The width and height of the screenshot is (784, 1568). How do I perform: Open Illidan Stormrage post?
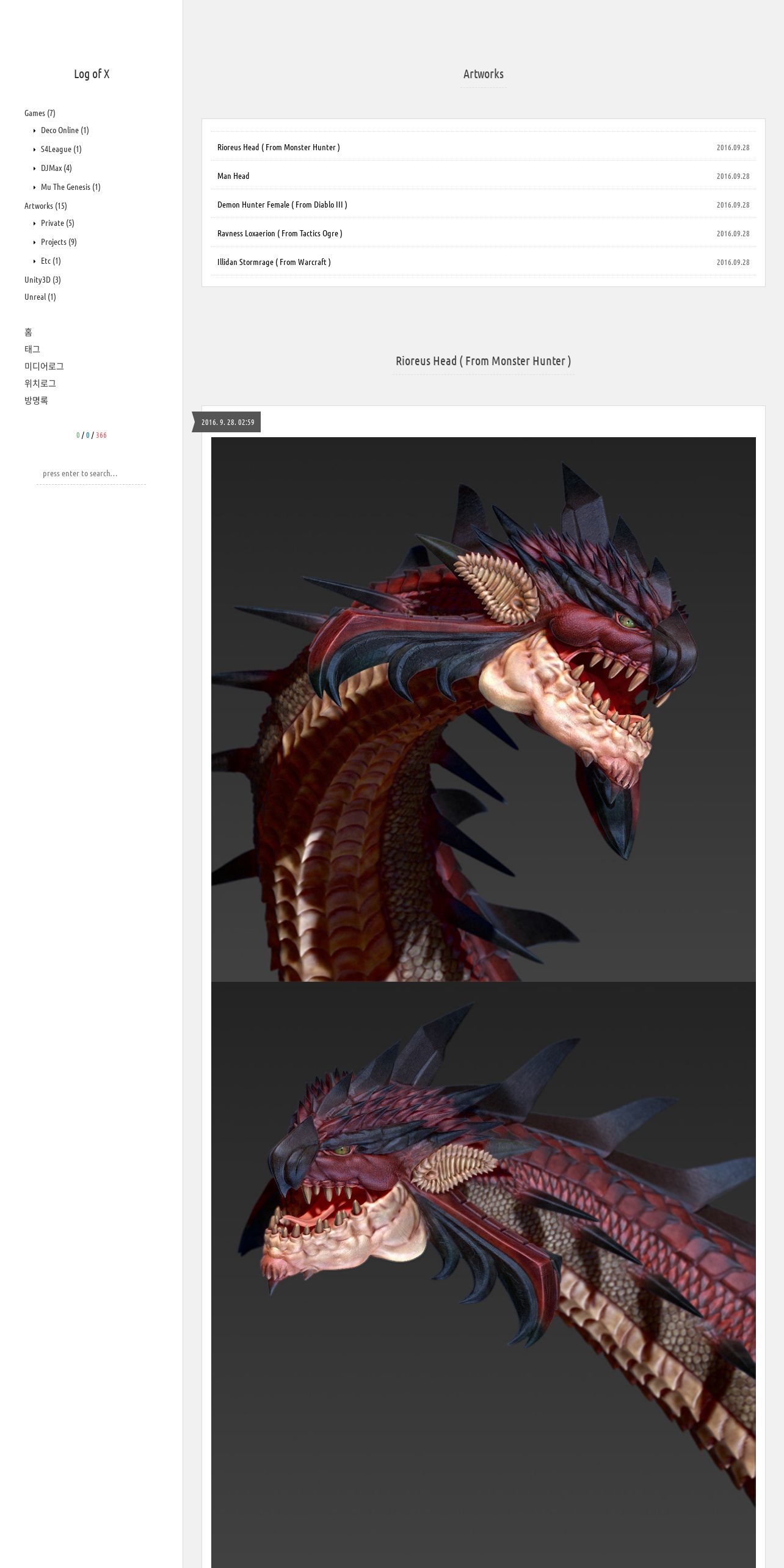coord(274,262)
